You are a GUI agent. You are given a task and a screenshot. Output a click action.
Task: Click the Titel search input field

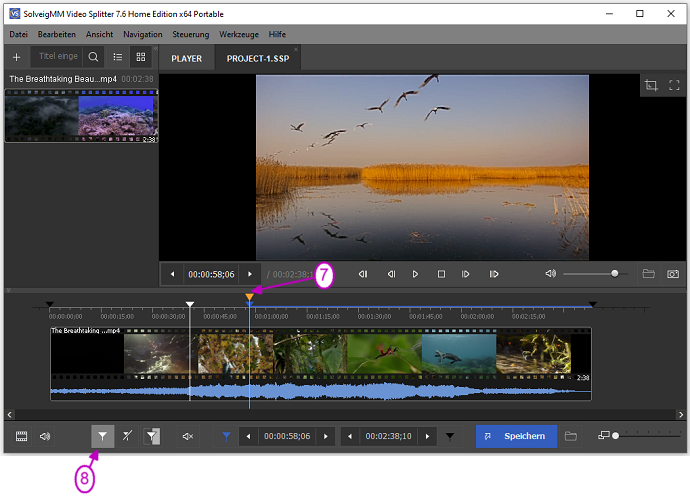coord(58,56)
